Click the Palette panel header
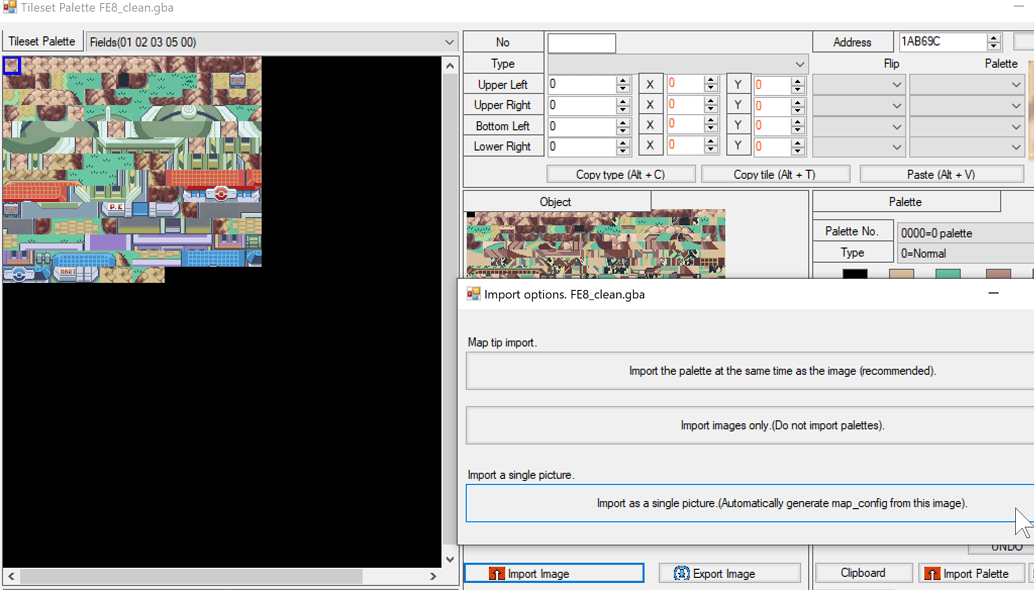The image size is (1034, 590). (905, 200)
